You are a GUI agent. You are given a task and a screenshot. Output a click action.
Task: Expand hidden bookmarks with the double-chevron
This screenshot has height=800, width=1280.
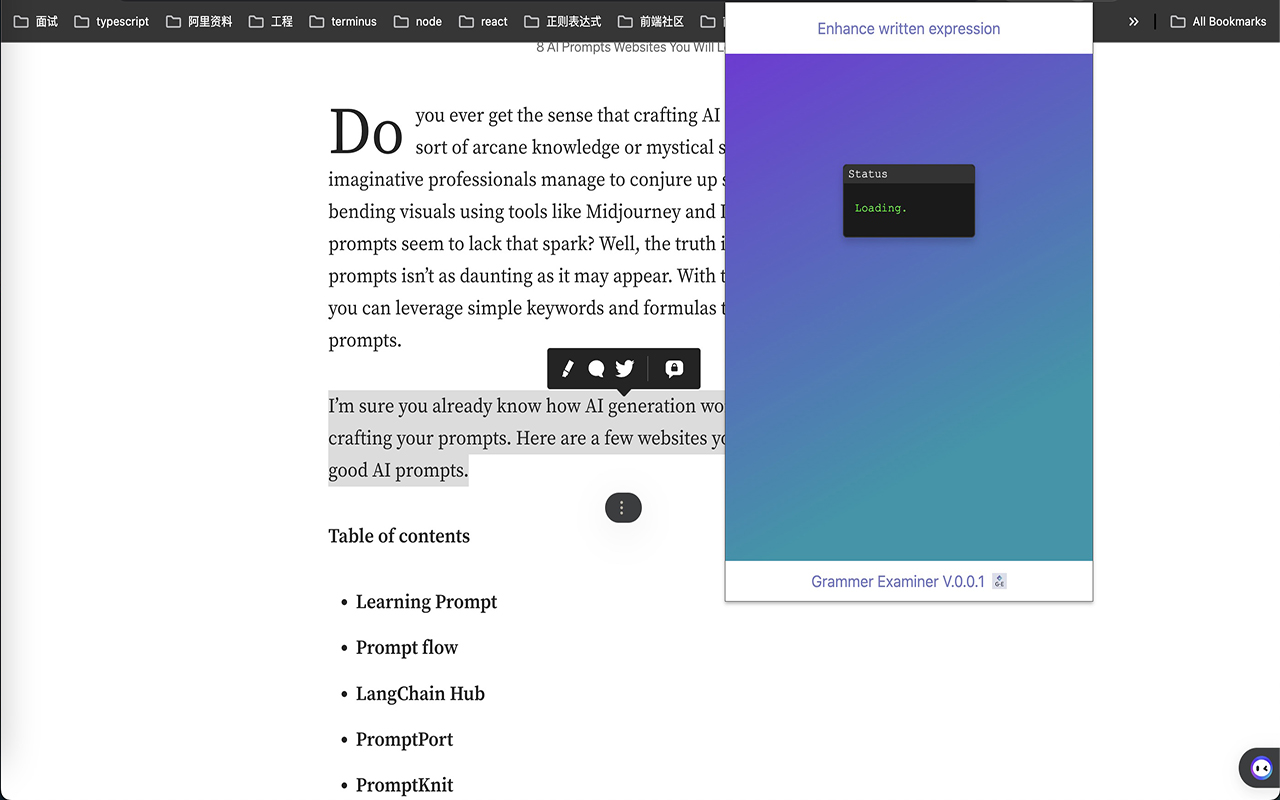tap(1133, 20)
